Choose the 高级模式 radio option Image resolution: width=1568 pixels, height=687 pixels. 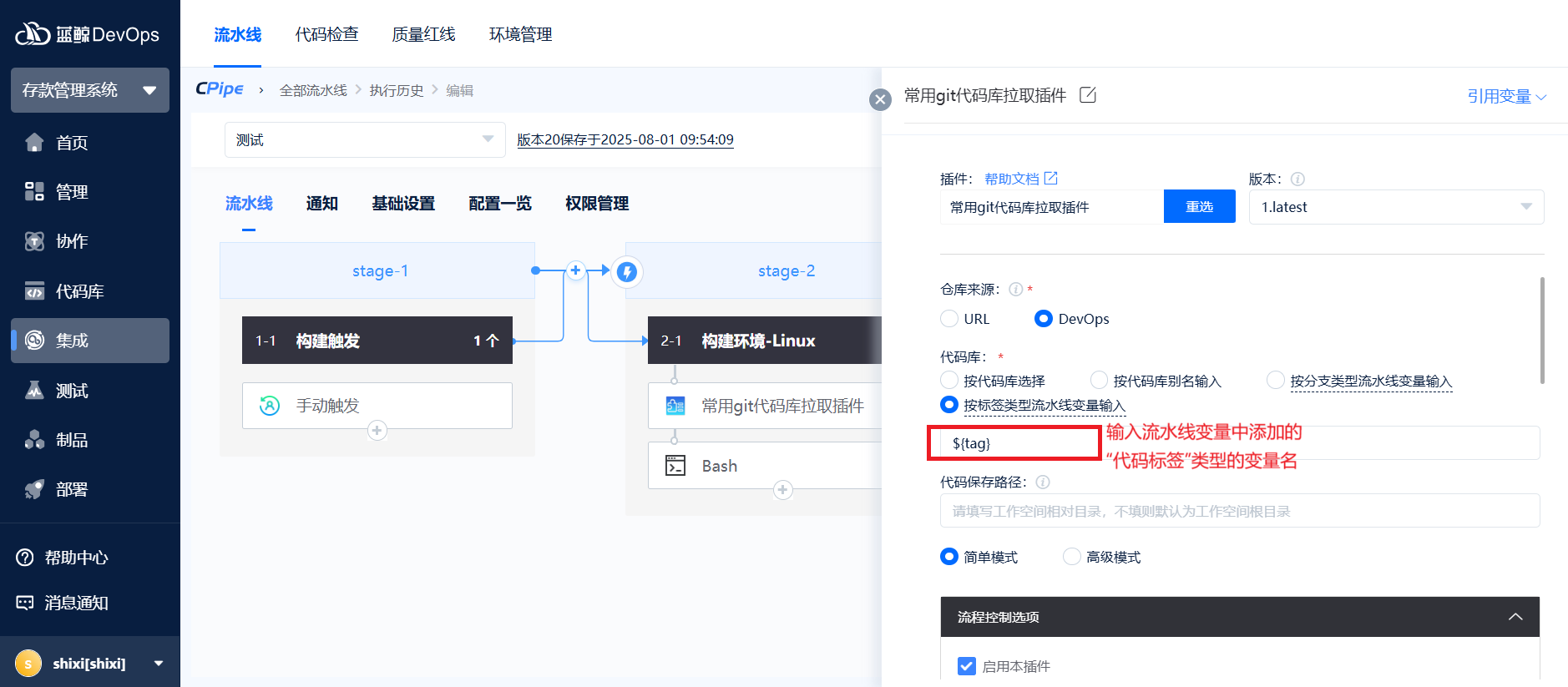pos(1072,557)
